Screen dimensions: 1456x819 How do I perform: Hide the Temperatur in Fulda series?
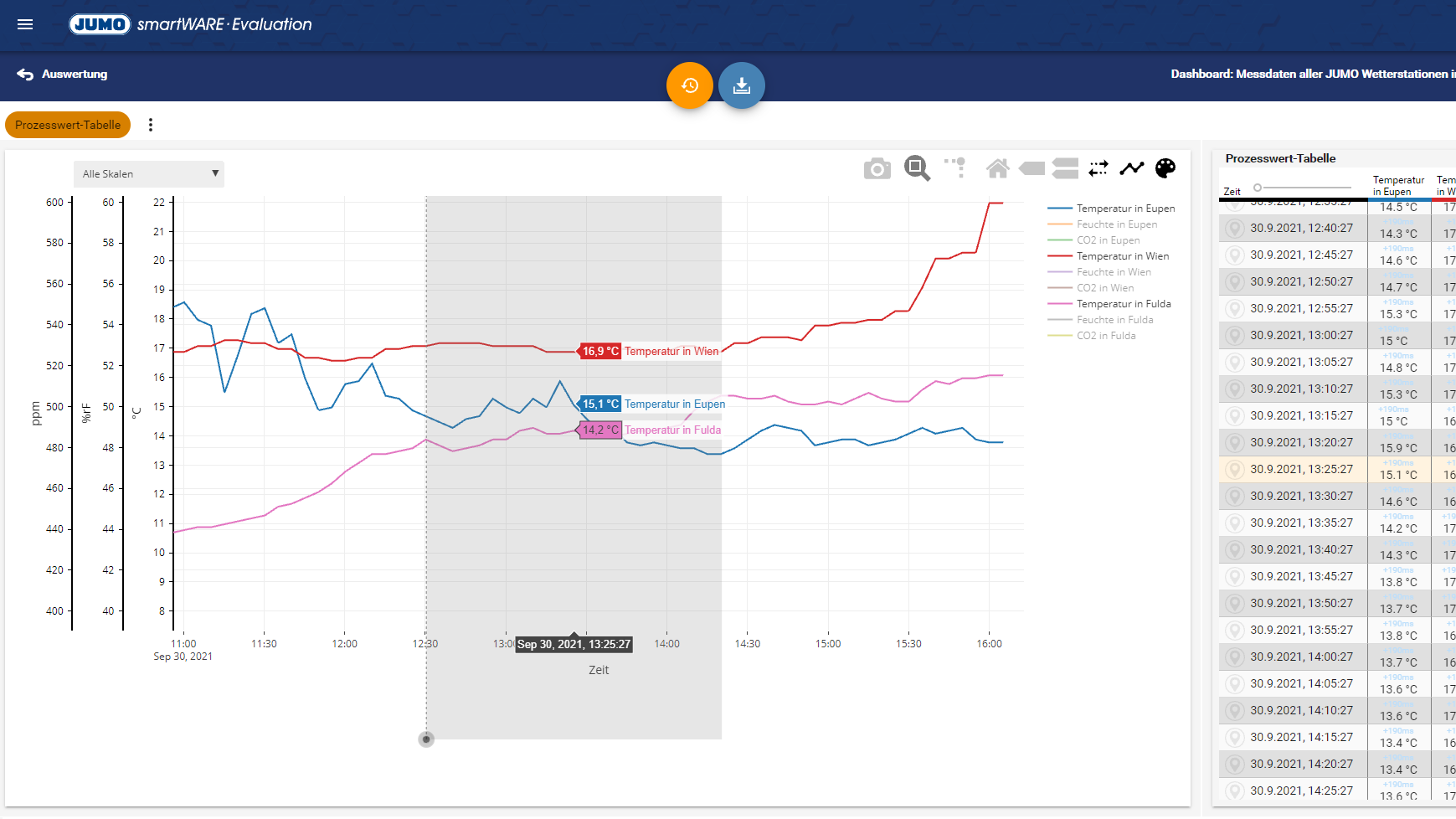(x=1123, y=304)
